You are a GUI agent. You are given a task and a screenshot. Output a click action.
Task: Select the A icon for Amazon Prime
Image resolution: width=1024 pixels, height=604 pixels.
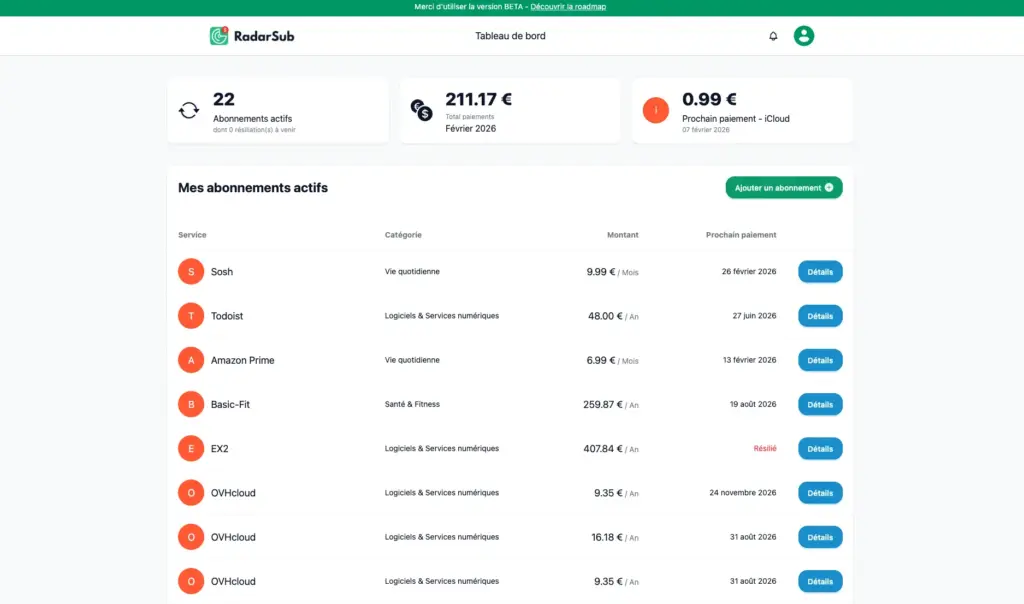(x=190, y=360)
